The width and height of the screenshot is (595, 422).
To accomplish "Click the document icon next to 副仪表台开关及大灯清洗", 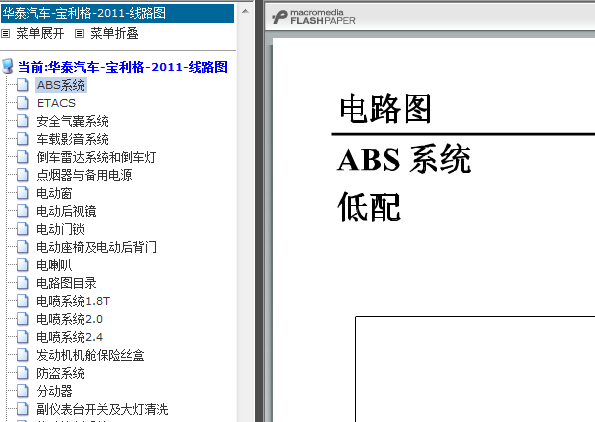I will point(23,409).
